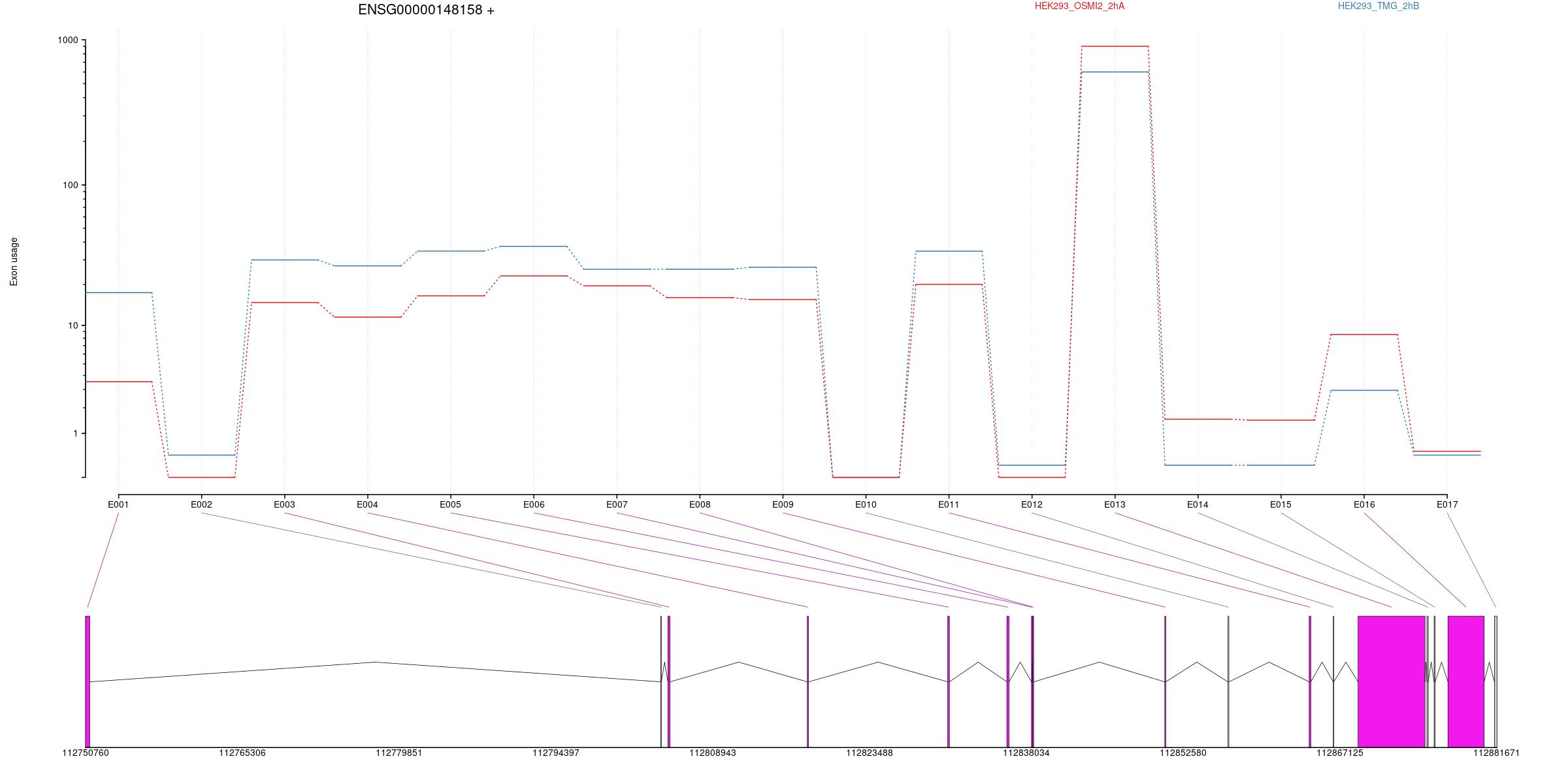The image size is (1568, 784).
Task: Click genomic coordinate 112823488
Action: (x=870, y=753)
